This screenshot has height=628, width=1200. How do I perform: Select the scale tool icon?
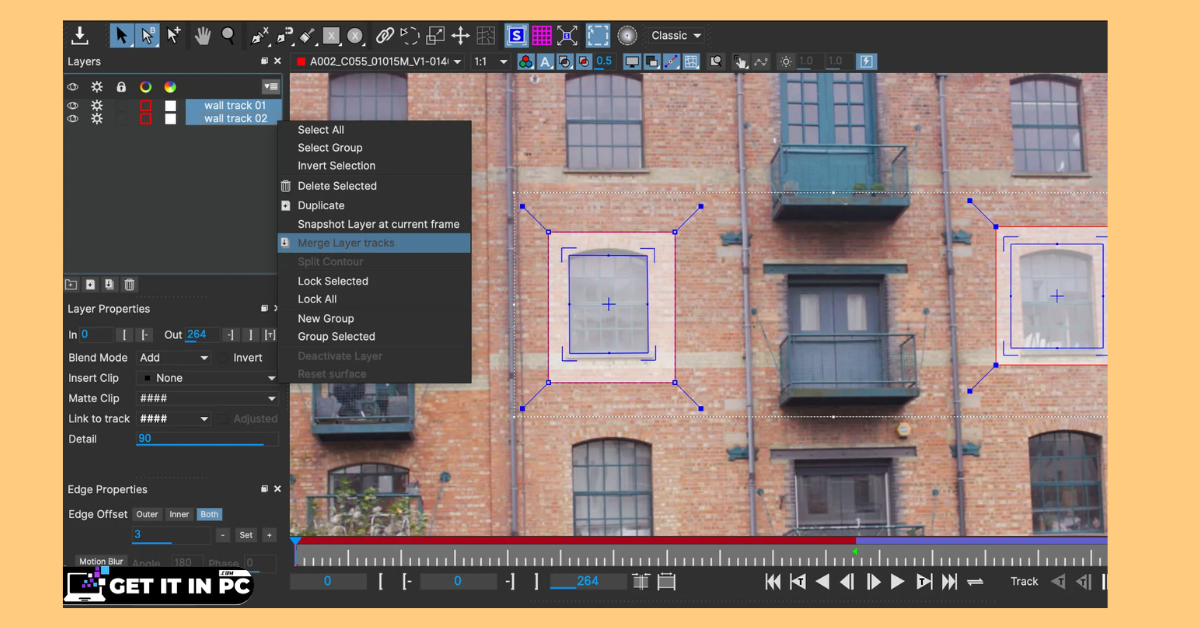click(x=435, y=36)
